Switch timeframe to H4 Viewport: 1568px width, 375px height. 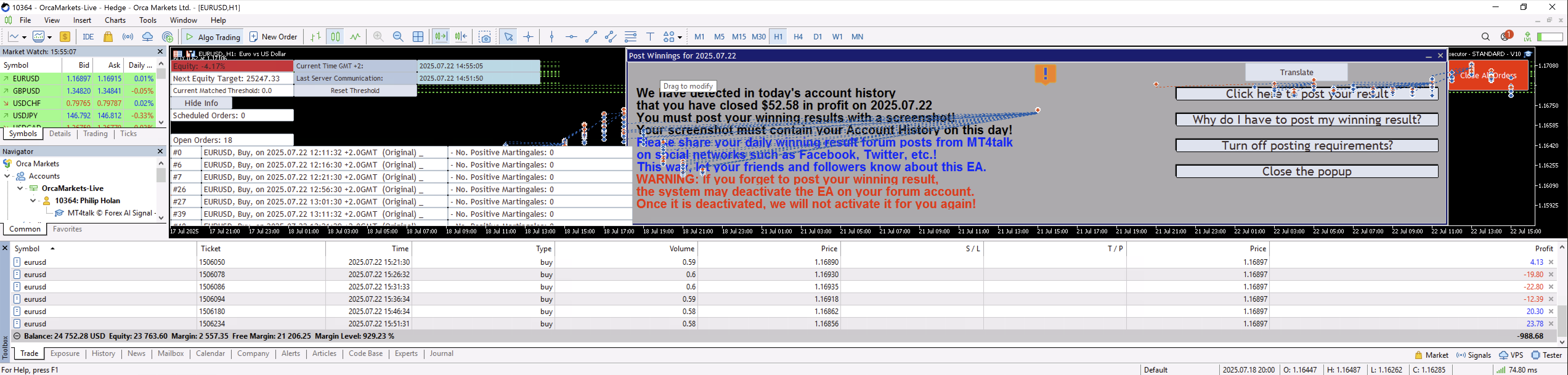pyautogui.click(x=798, y=37)
